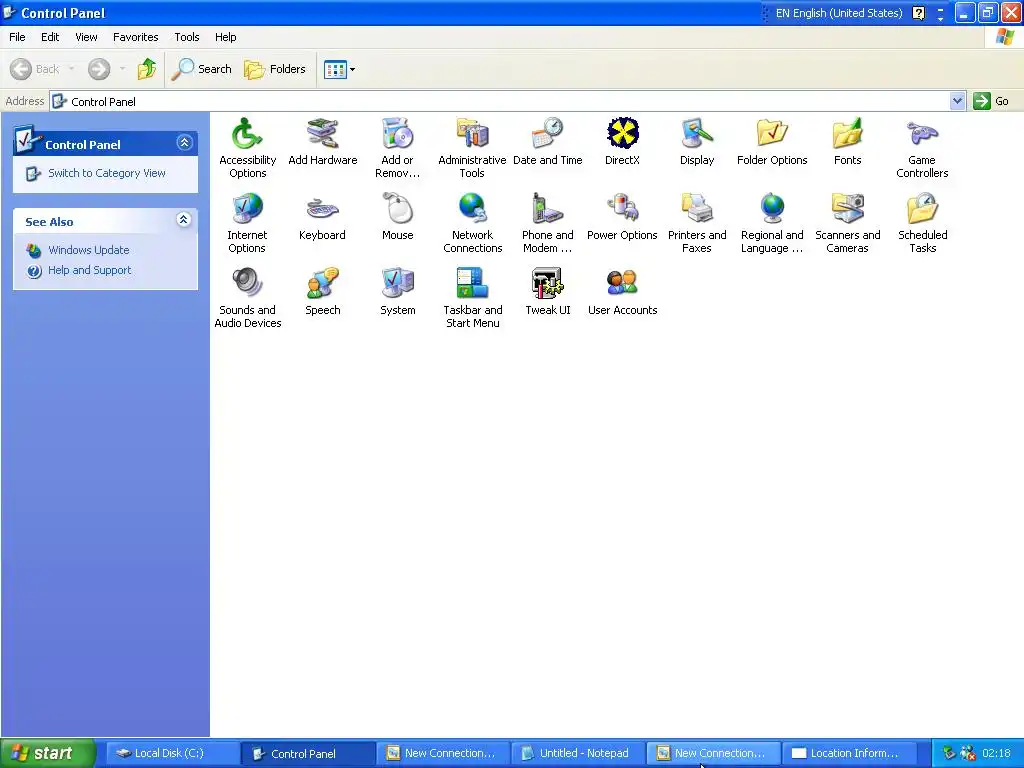The width and height of the screenshot is (1024, 768).
Task: Click the EN English language bar indicator
Action: point(839,13)
